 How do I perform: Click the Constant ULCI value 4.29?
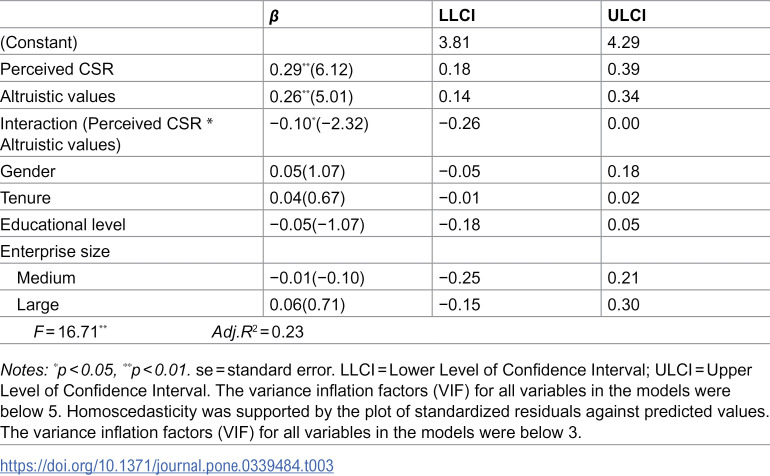coord(624,42)
